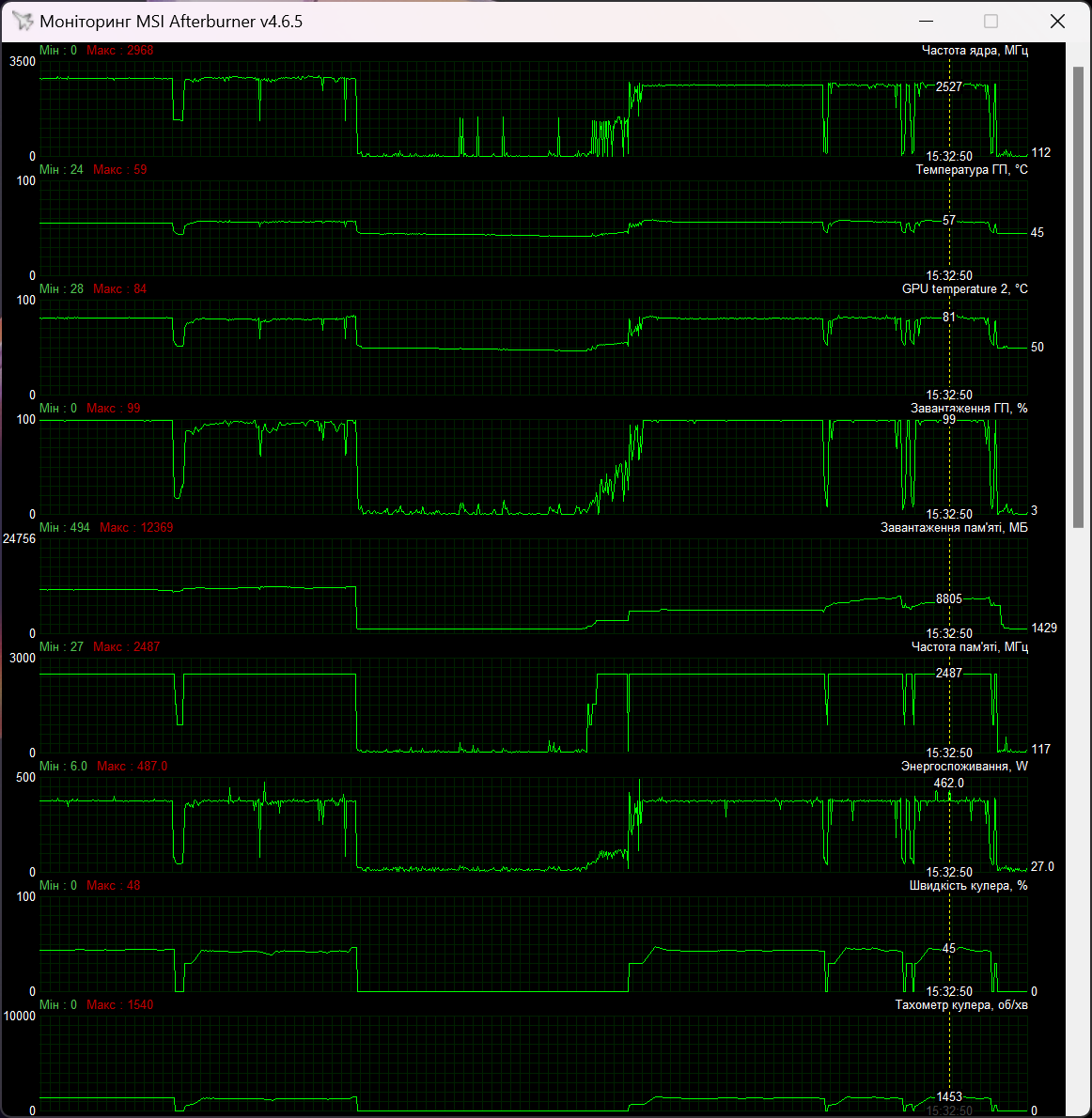Click the 'Макс : 12369' memory usage value

pos(136,528)
